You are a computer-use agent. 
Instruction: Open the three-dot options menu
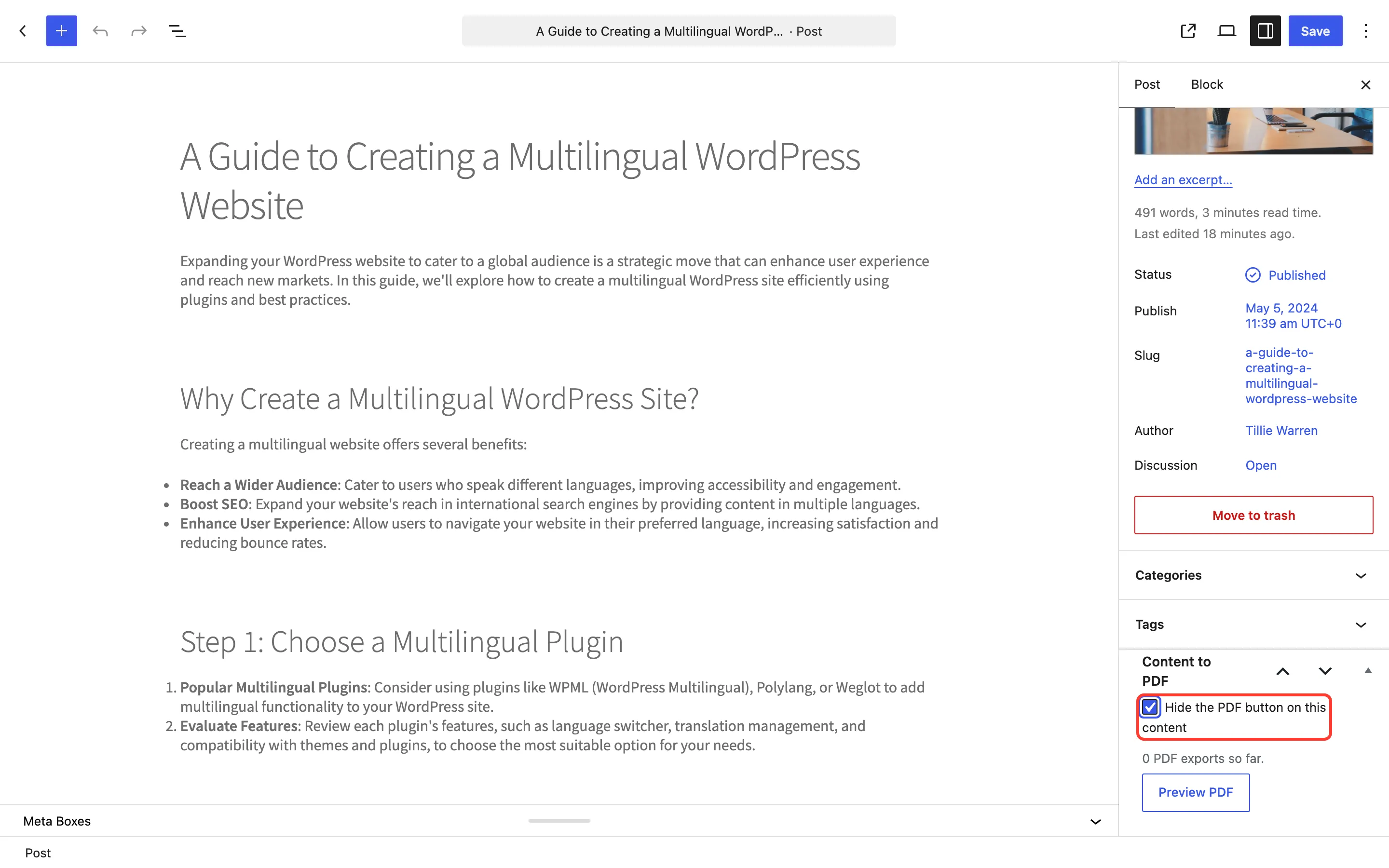pos(1366,31)
